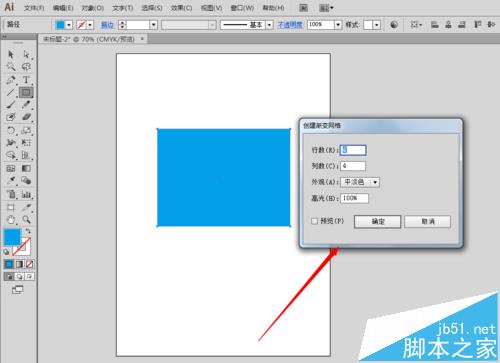The height and width of the screenshot is (363, 500).
Task: Click the 取消 (Cancel) button in dialog
Action: [428, 221]
